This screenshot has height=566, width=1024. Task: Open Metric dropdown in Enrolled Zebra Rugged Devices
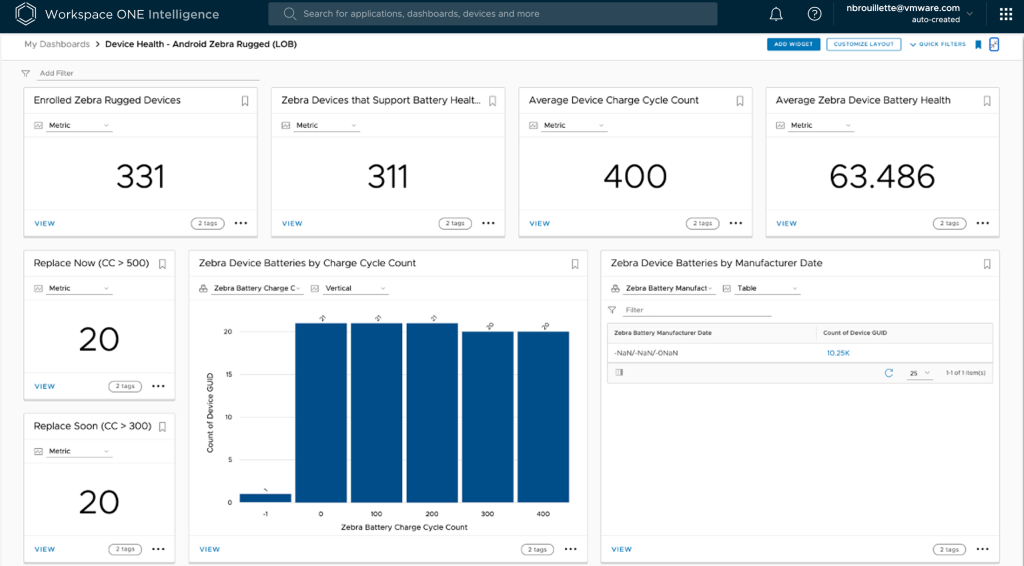click(x=79, y=125)
